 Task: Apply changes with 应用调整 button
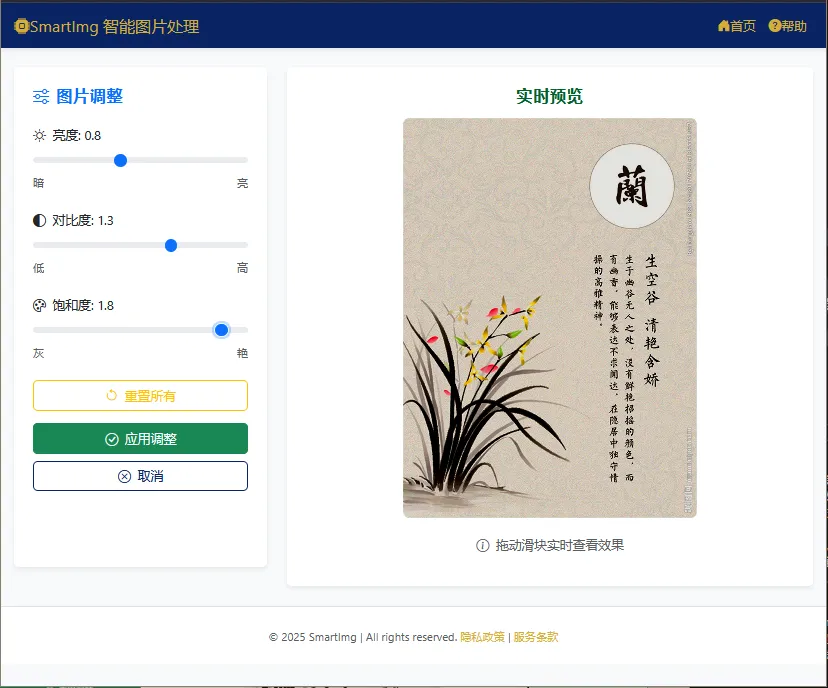140,439
